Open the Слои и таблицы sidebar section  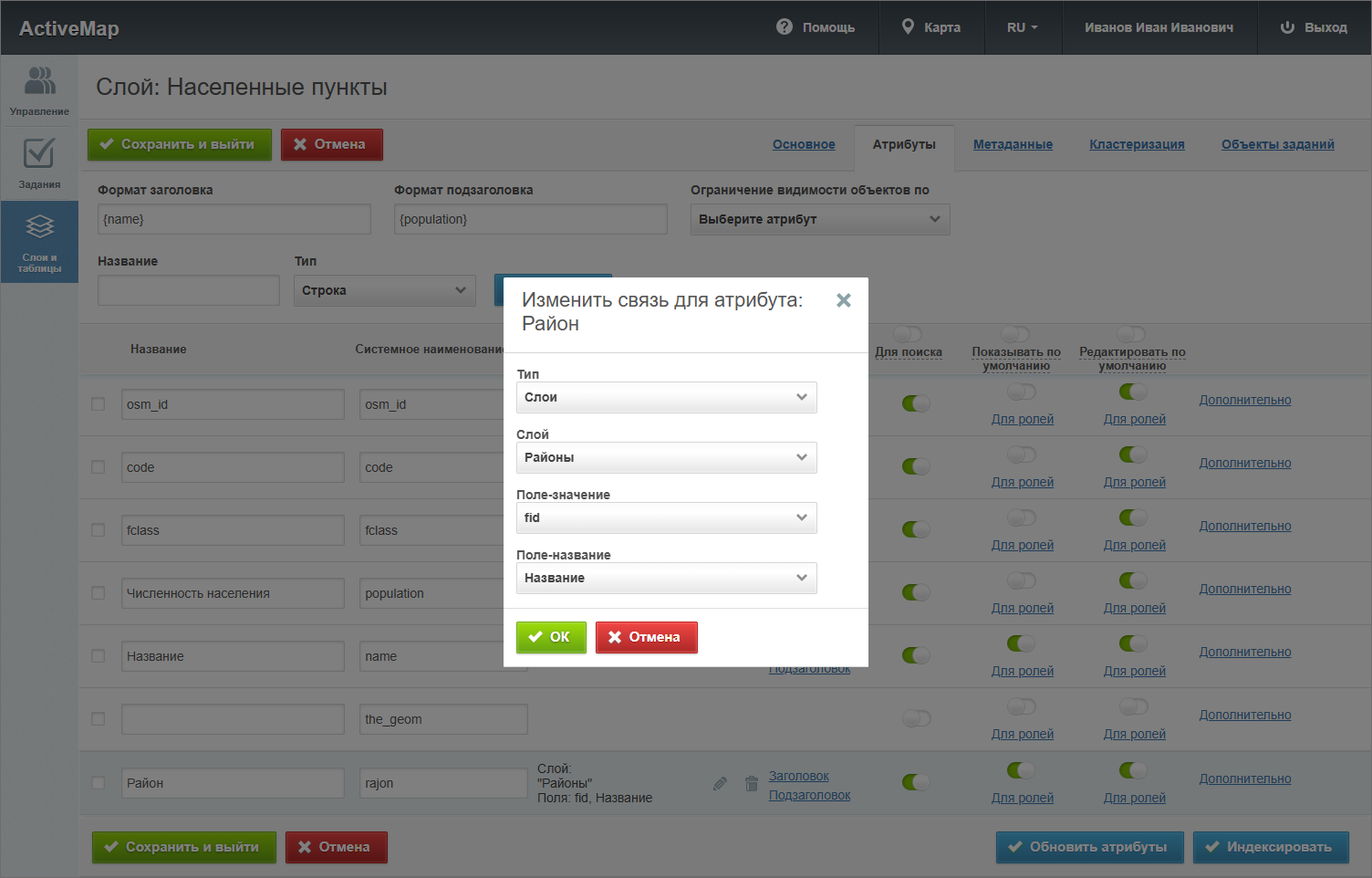point(39,241)
